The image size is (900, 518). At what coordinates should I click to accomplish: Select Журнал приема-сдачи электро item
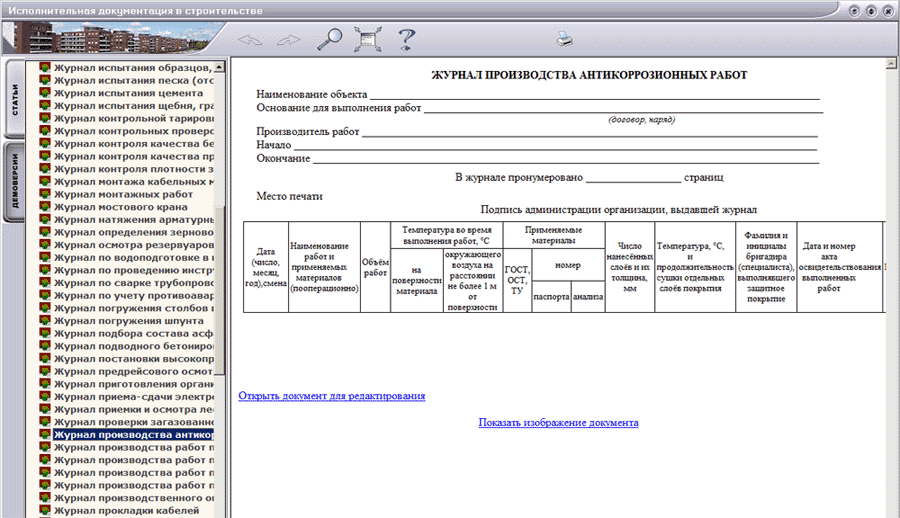(x=133, y=396)
